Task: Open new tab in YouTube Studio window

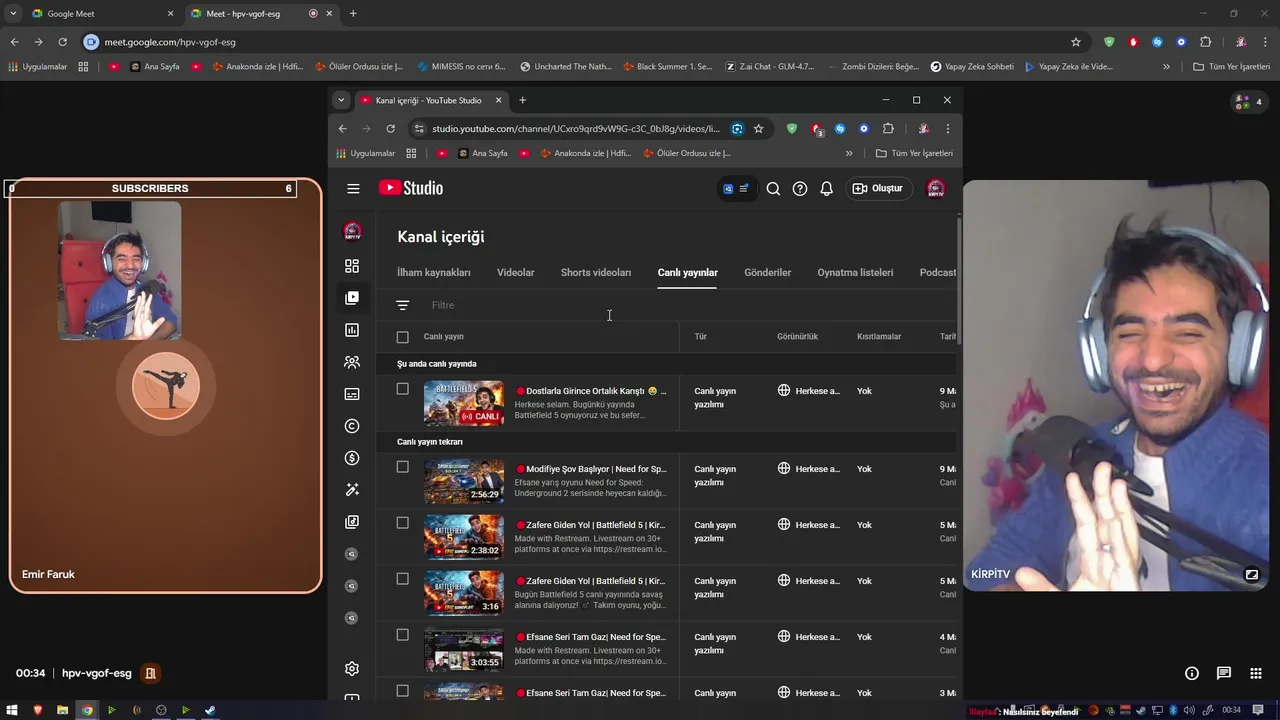Action: click(522, 100)
